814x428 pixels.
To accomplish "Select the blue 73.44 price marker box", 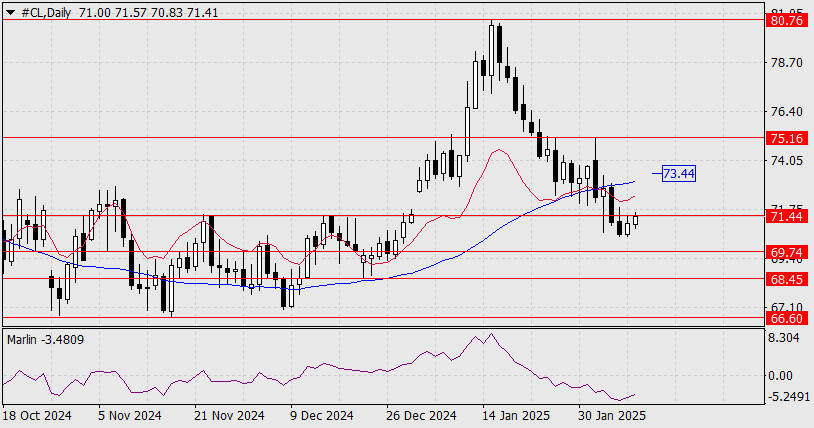I will 679,173.
